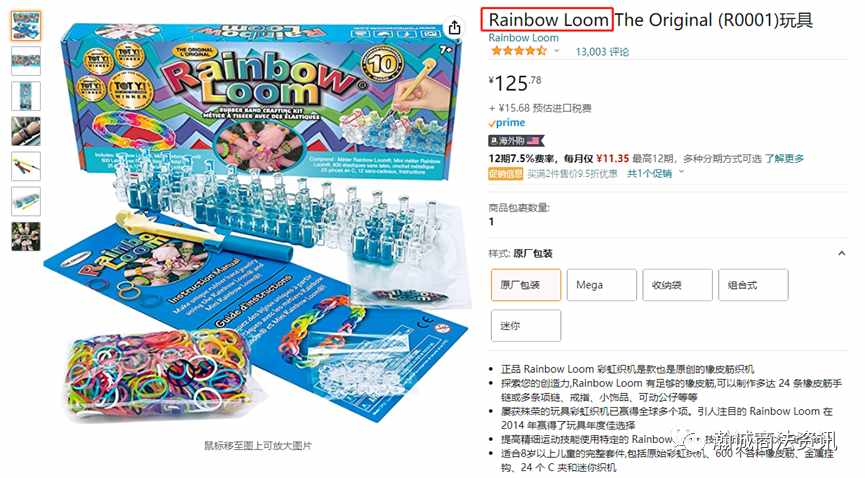The image size is (865, 478).
Task: Click the overseas purchase flag badge
Action: tap(515, 141)
